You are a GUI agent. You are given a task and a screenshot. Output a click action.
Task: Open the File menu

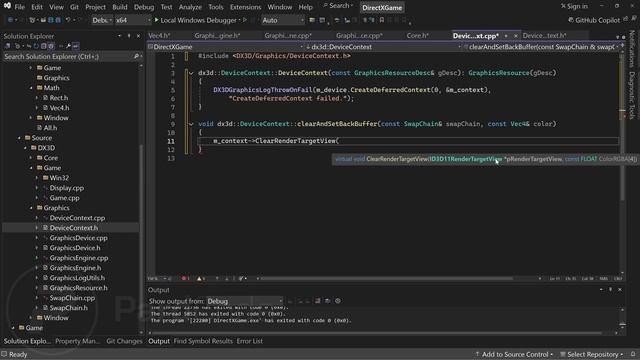pyautogui.click(x=20, y=7)
